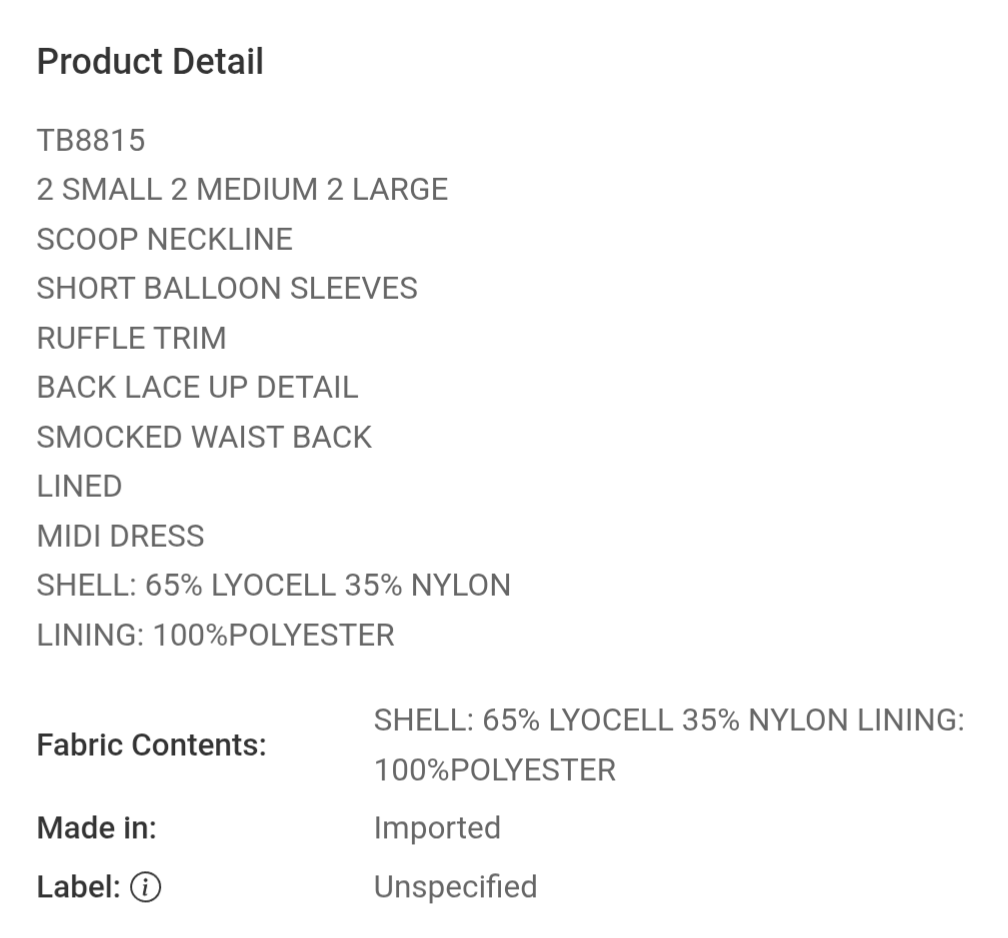The height and width of the screenshot is (938, 1008).
Task: Click the Fabric Contents label
Action: (152, 745)
